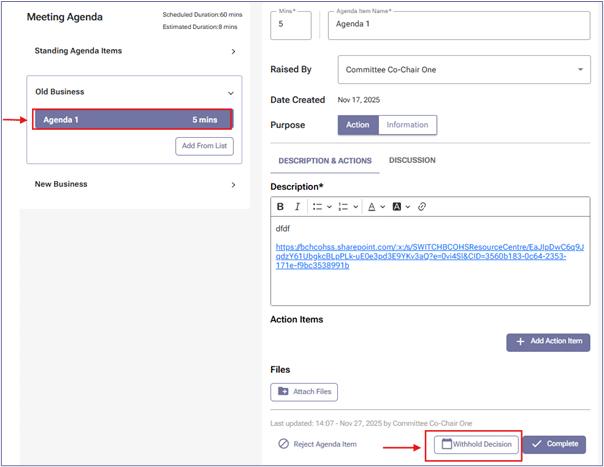604x467 pixels.
Task: Expand Standing Agenda Items section
Action: point(233,50)
